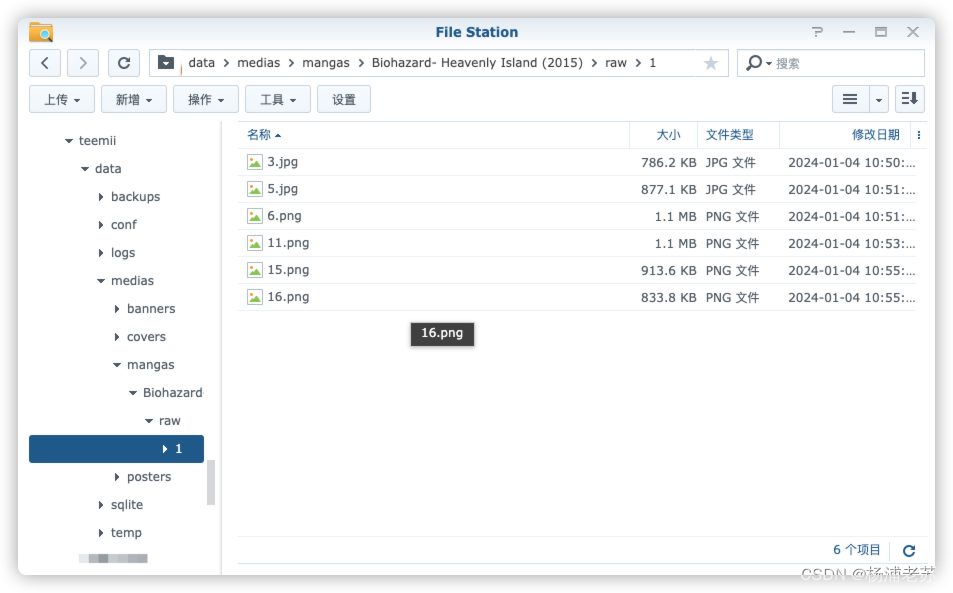The image size is (953, 593).
Task: Collapse the medias folder arrow
Action: tap(101, 281)
